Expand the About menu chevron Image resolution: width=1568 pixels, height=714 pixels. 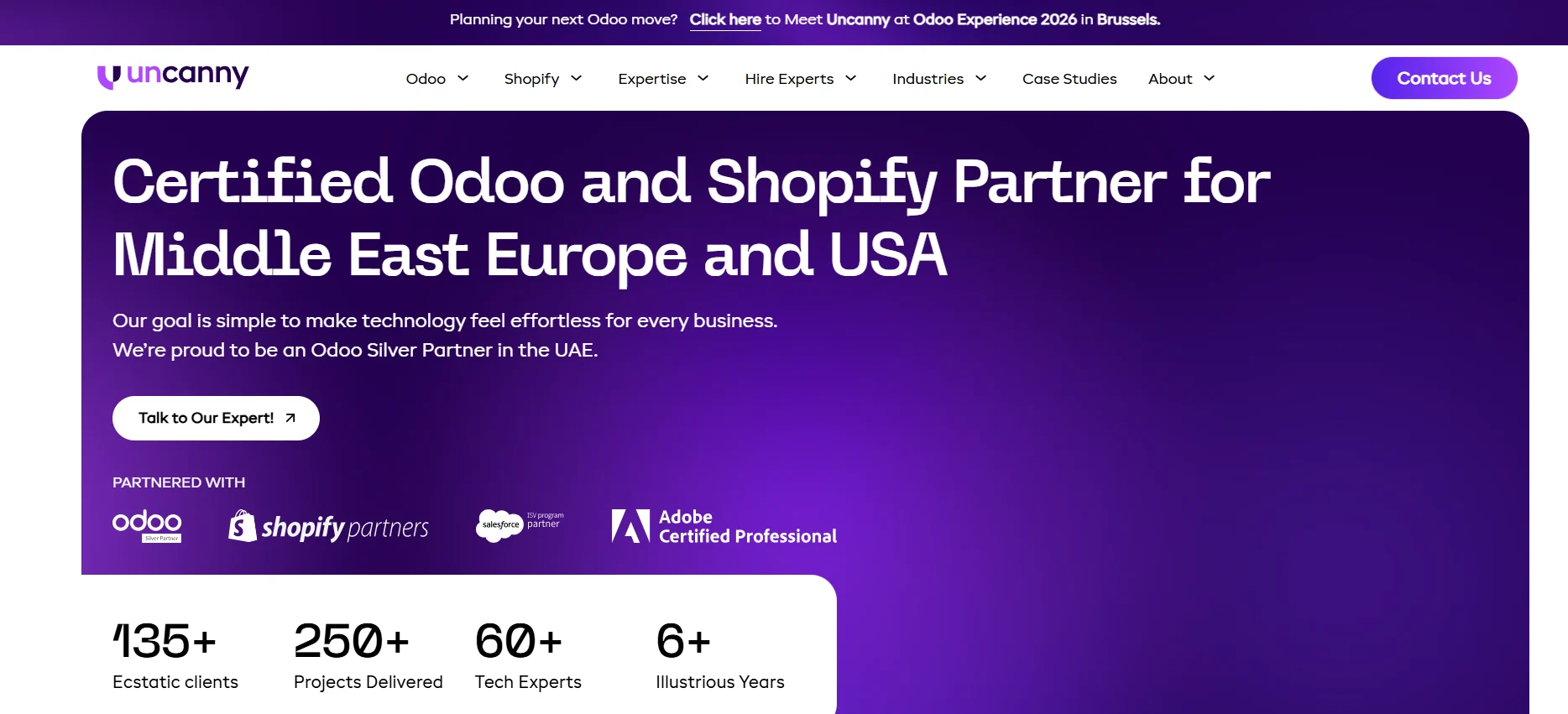click(x=1209, y=78)
